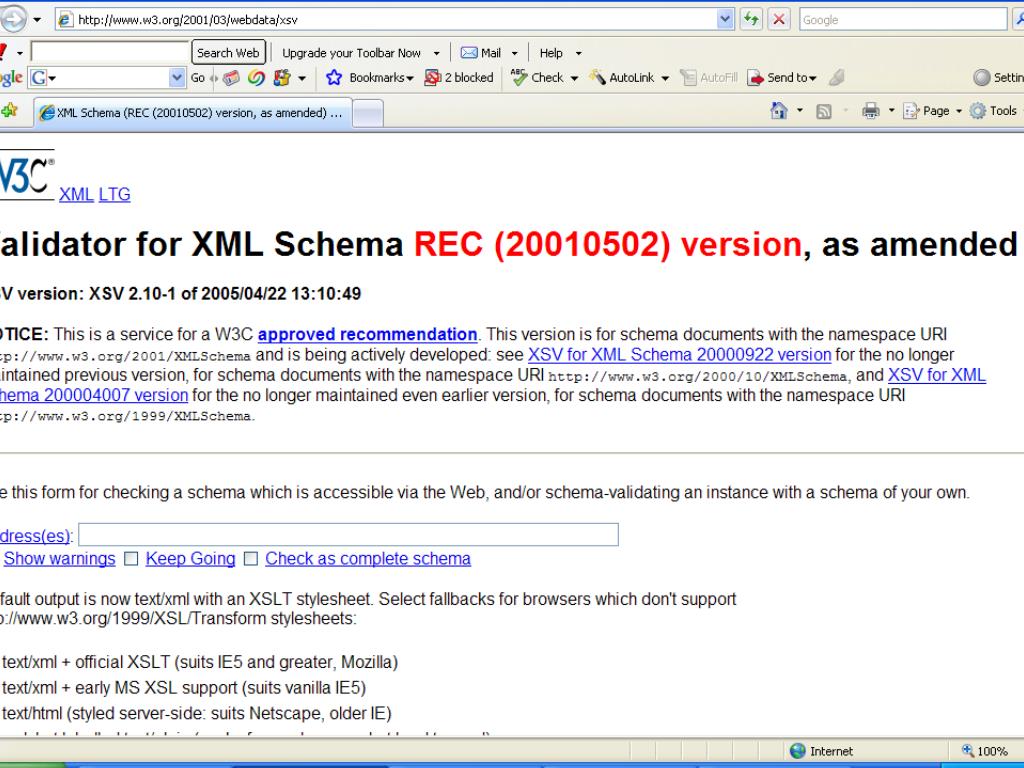Click the 2 blocked popup blocker icon
Image resolution: width=1024 pixels, height=768 pixels.
(x=432, y=78)
